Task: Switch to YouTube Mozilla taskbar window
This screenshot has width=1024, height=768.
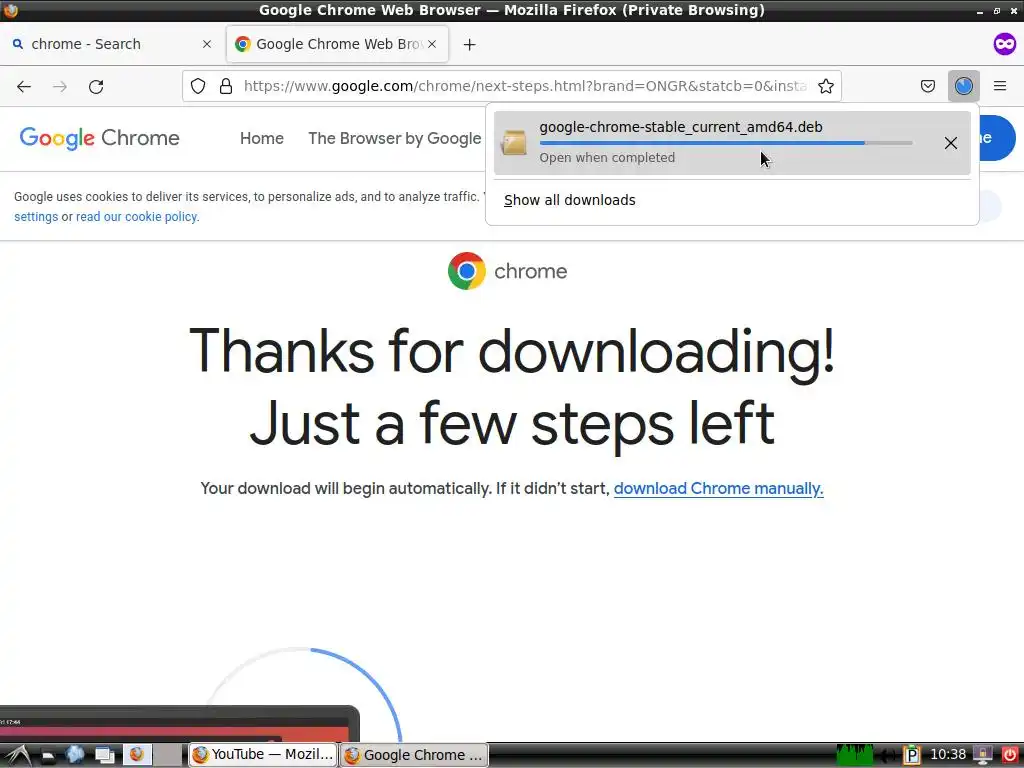Action: coord(263,754)
